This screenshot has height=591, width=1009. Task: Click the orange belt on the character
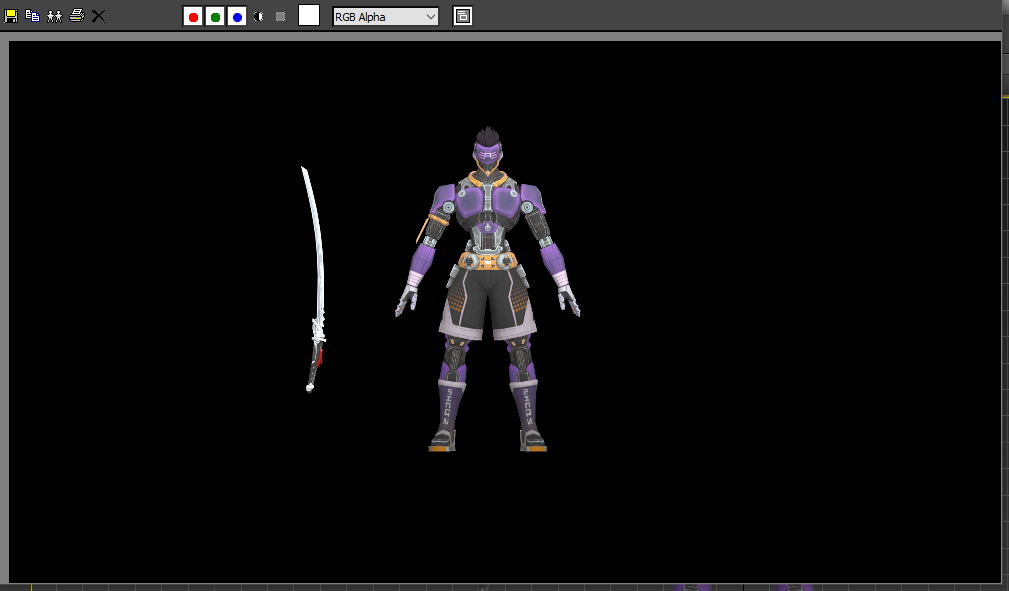tap(487, 261)
